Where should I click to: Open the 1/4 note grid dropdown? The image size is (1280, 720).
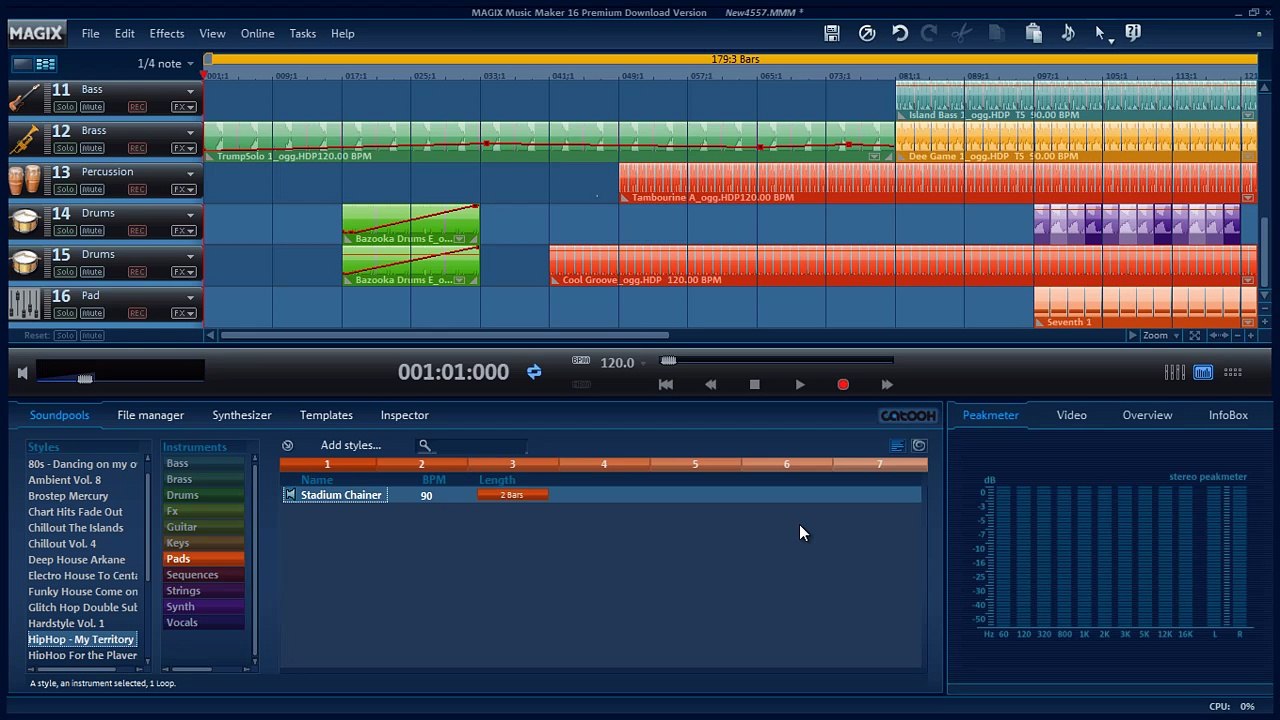tap(166, 64)
